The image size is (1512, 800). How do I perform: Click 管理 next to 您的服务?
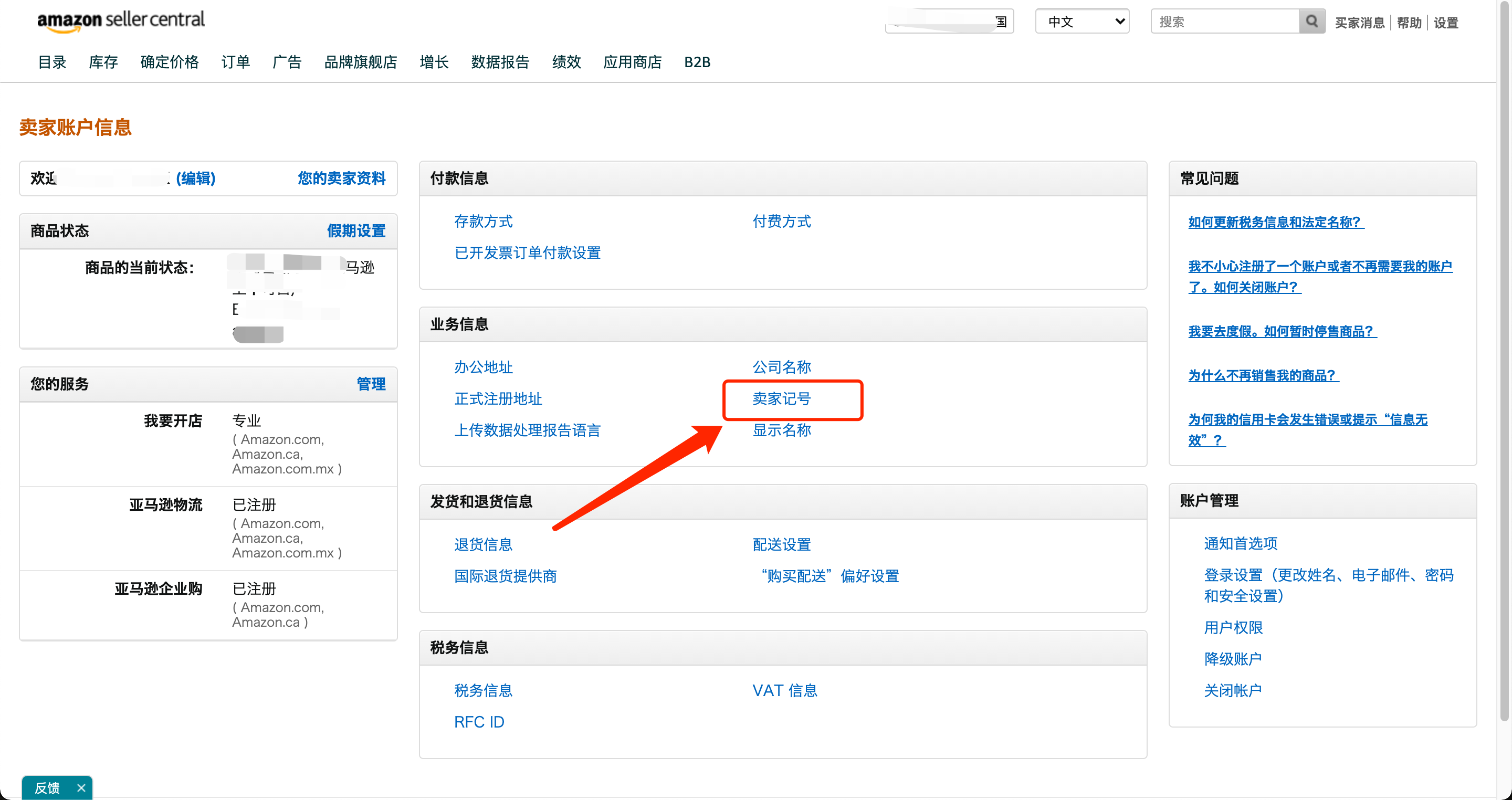[371, 384]
